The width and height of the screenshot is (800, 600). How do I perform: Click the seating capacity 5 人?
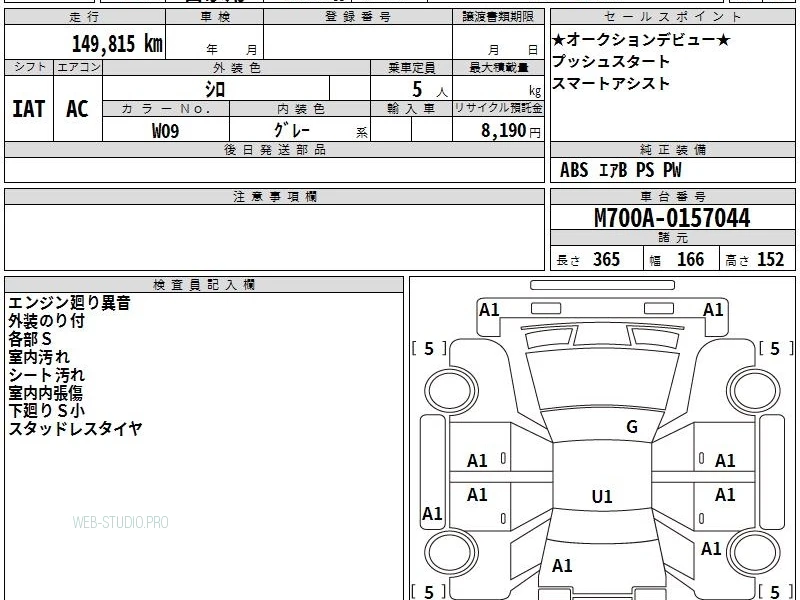[429, 90]
